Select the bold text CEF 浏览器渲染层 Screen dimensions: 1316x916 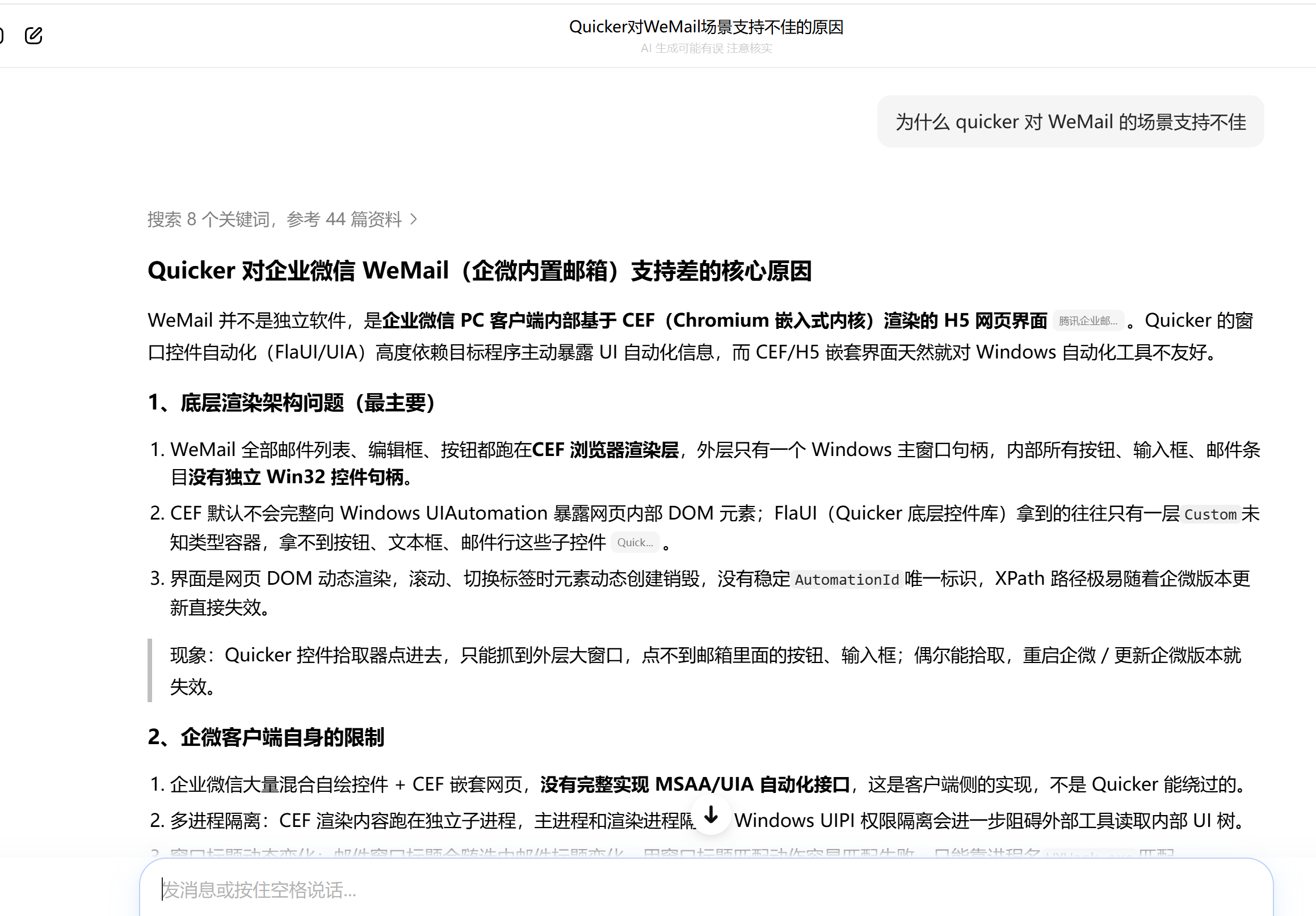606,450
